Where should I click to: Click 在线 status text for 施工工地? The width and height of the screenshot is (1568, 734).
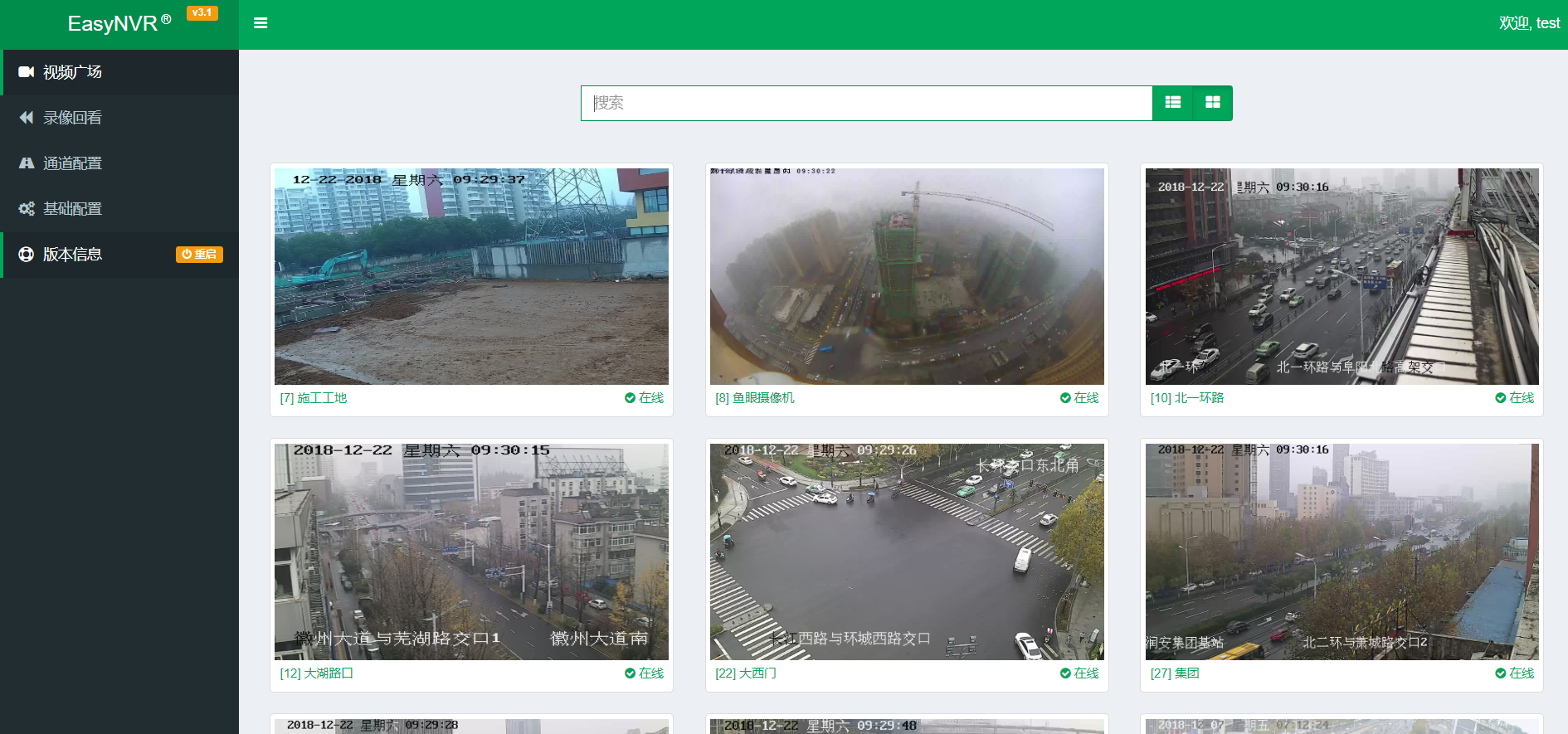click(x=651, y=398)
